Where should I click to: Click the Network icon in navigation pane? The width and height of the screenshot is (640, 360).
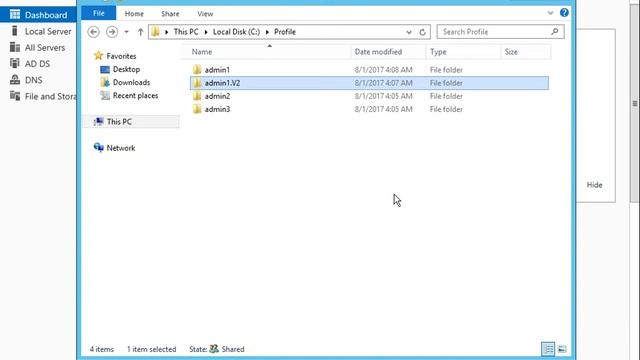98,147
